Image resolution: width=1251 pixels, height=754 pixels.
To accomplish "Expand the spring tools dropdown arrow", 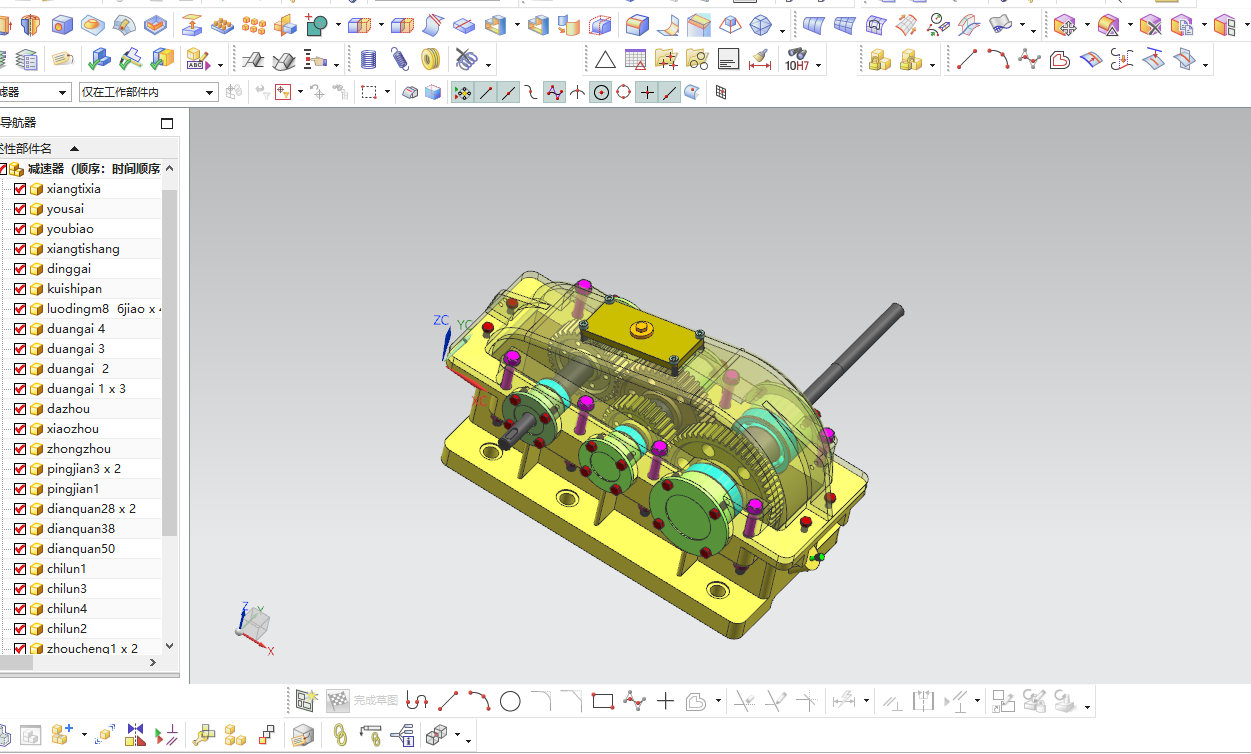I will [x=488, y=66].
